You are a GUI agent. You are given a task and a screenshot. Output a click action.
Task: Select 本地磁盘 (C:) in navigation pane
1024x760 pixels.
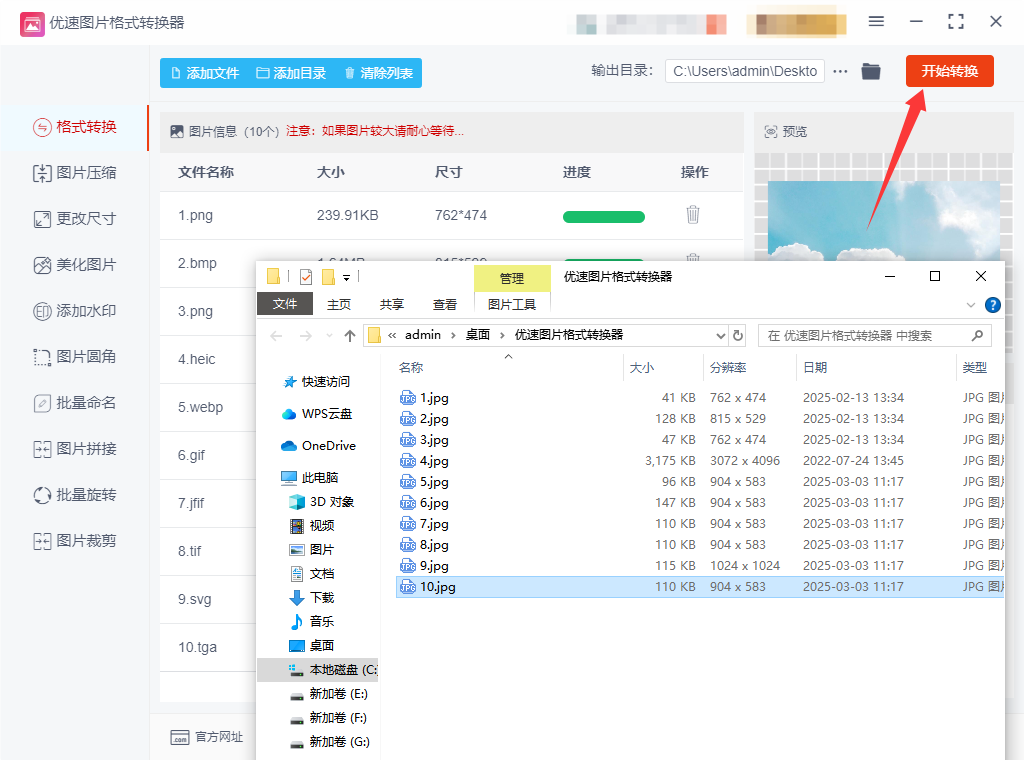(317, 670)
